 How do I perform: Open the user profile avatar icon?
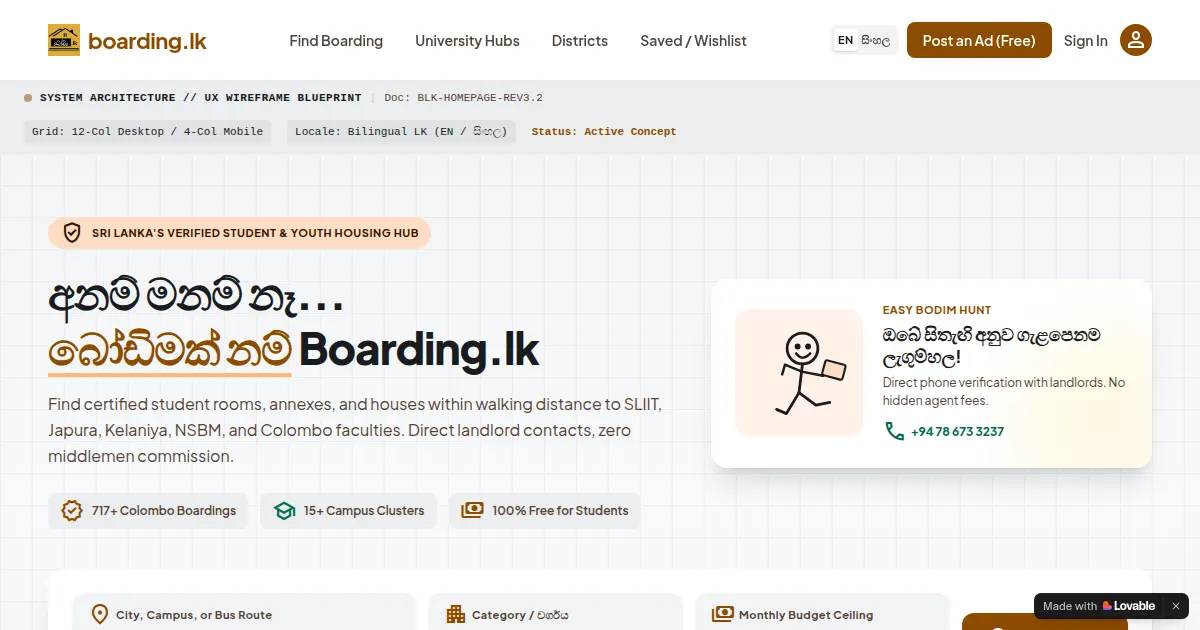pyautogui.click(x=1136, y=40)
